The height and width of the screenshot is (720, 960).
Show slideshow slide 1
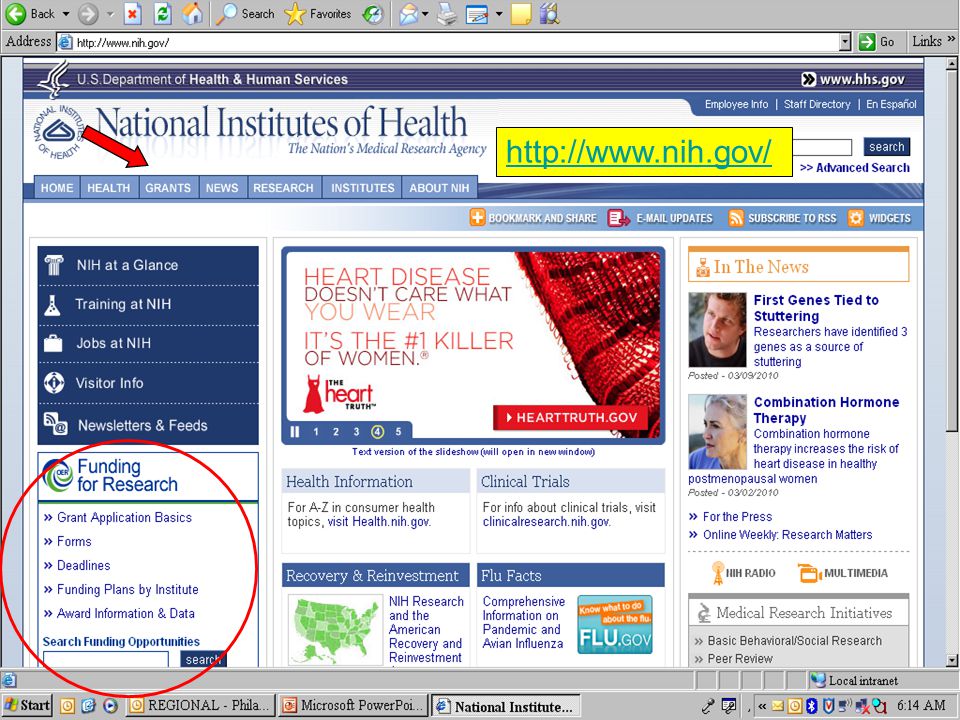coord(316,432)
